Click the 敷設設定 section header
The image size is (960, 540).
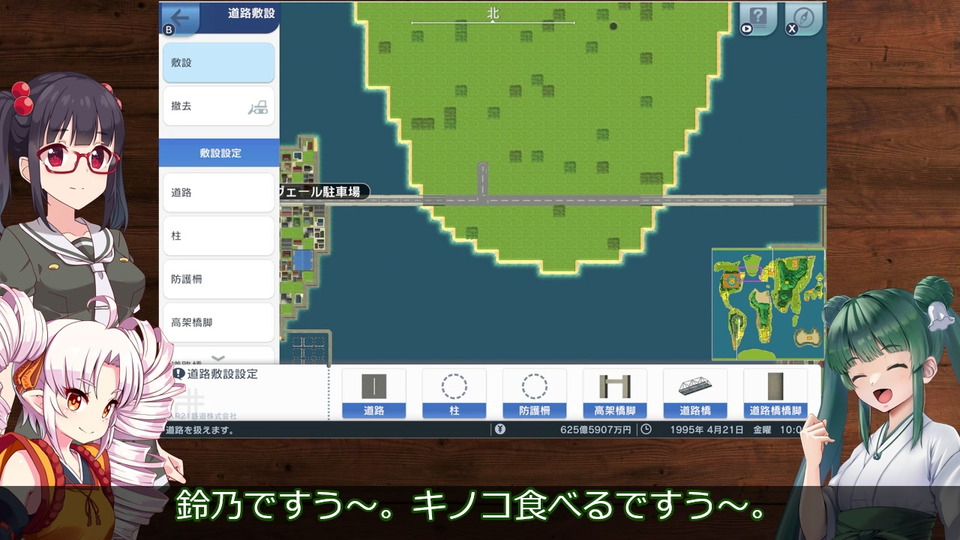(x=219, y=153)
